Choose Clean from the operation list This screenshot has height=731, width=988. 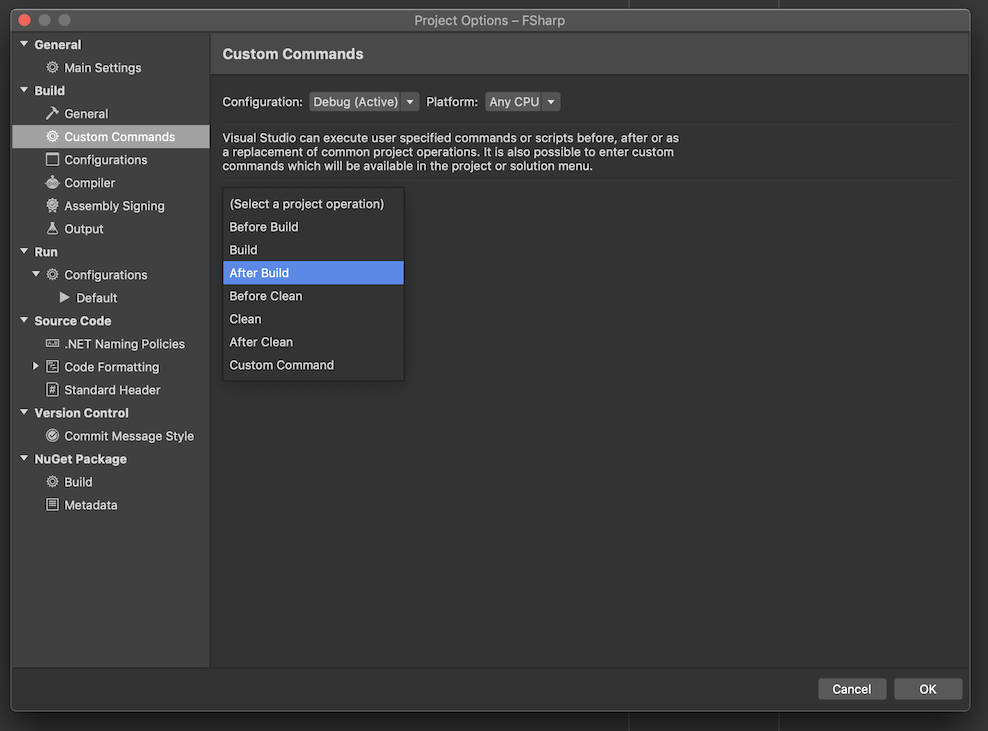pyautogui.click(x=313, y=319)
